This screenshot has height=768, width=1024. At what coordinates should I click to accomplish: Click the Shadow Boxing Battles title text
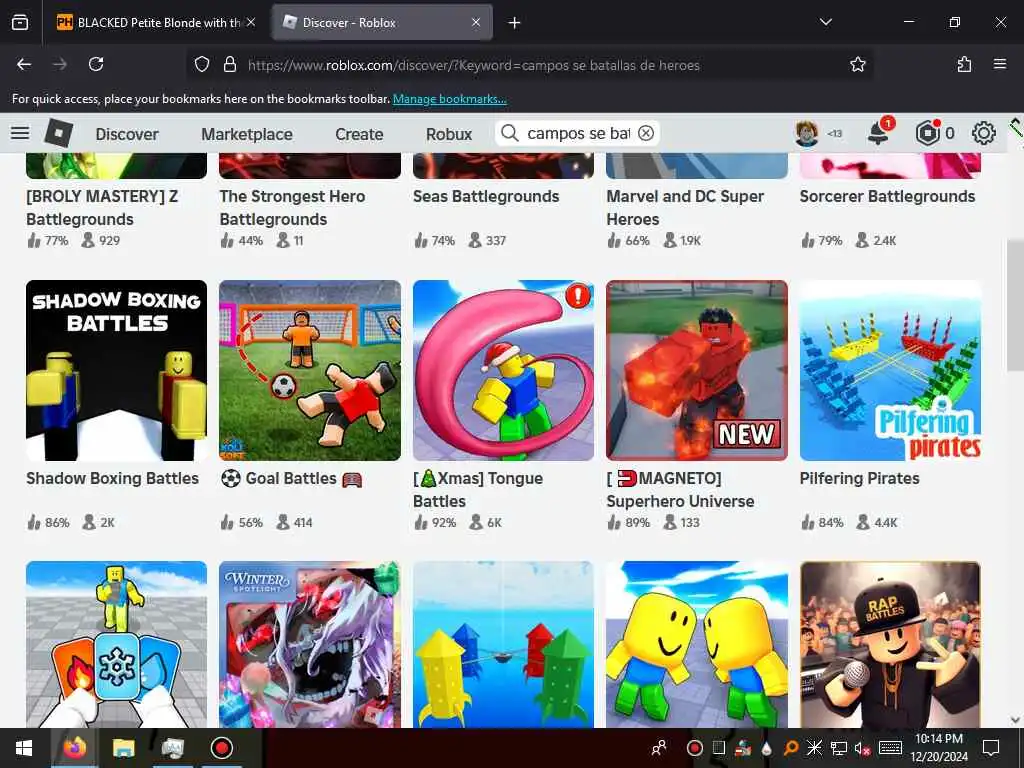(x=112, y=479)
